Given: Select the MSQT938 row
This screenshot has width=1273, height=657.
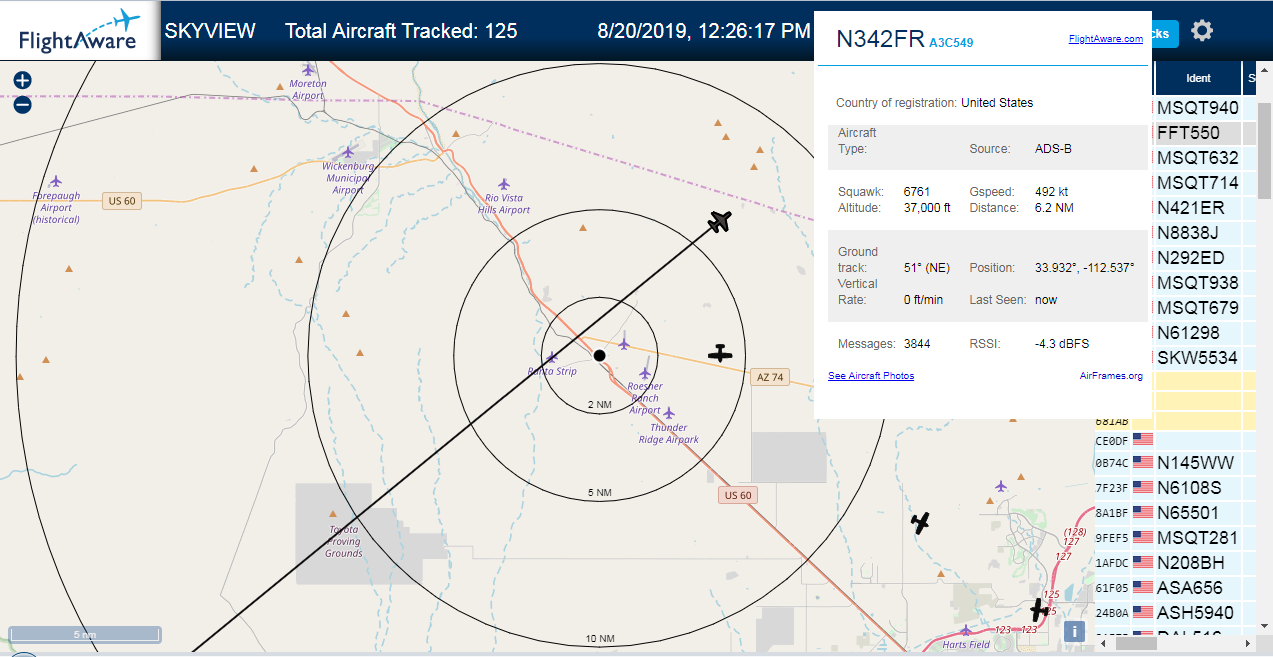Looking at the screenshot, I should pos(1198,283).
